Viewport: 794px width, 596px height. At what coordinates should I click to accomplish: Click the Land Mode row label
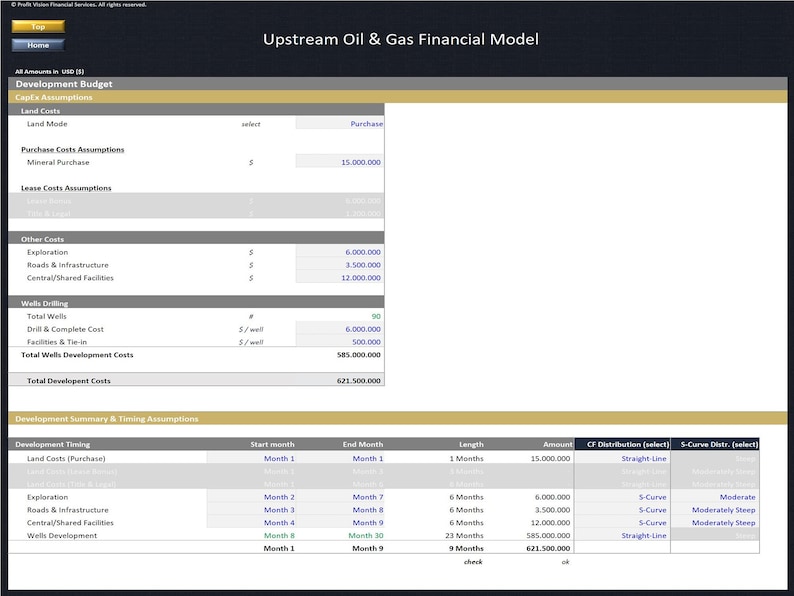pos(47,124)
